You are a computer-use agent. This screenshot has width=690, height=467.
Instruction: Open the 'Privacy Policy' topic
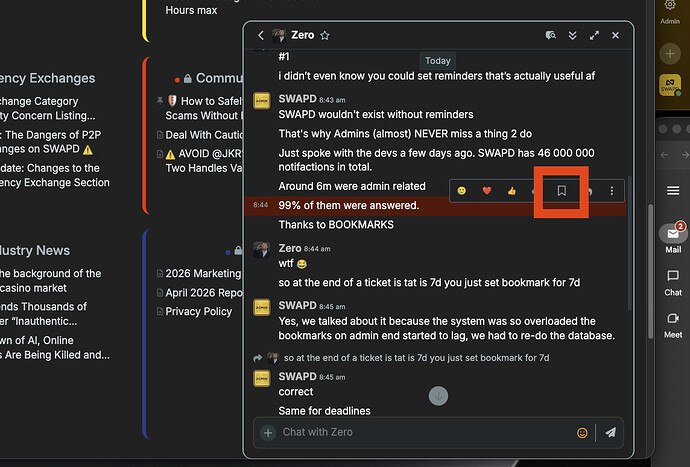[x=198, y=312]
